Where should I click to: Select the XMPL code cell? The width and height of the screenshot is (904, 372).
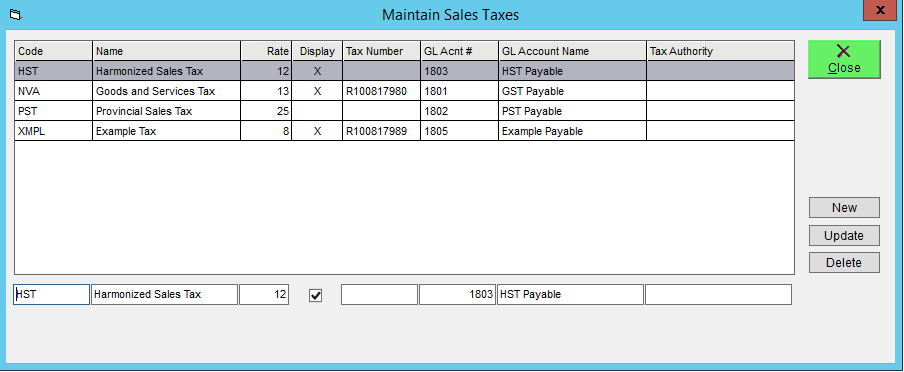54,131
